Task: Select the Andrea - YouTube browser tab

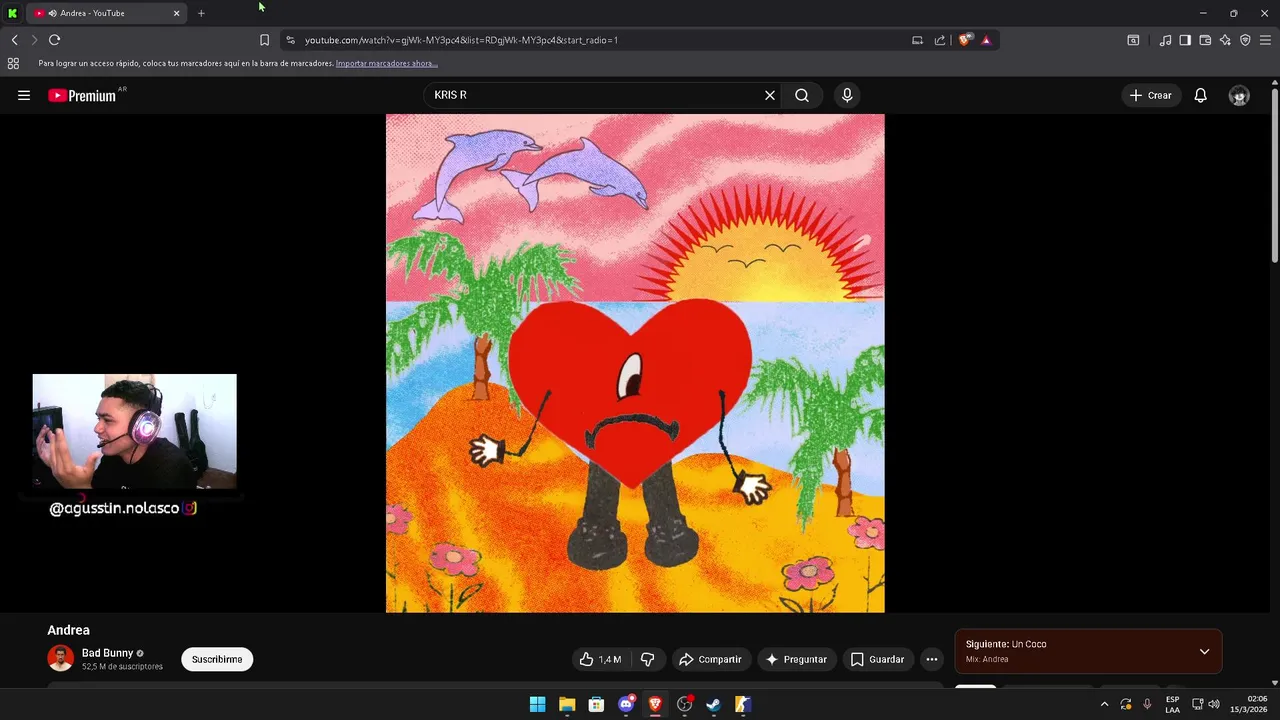Action: [x=107, y=13]
